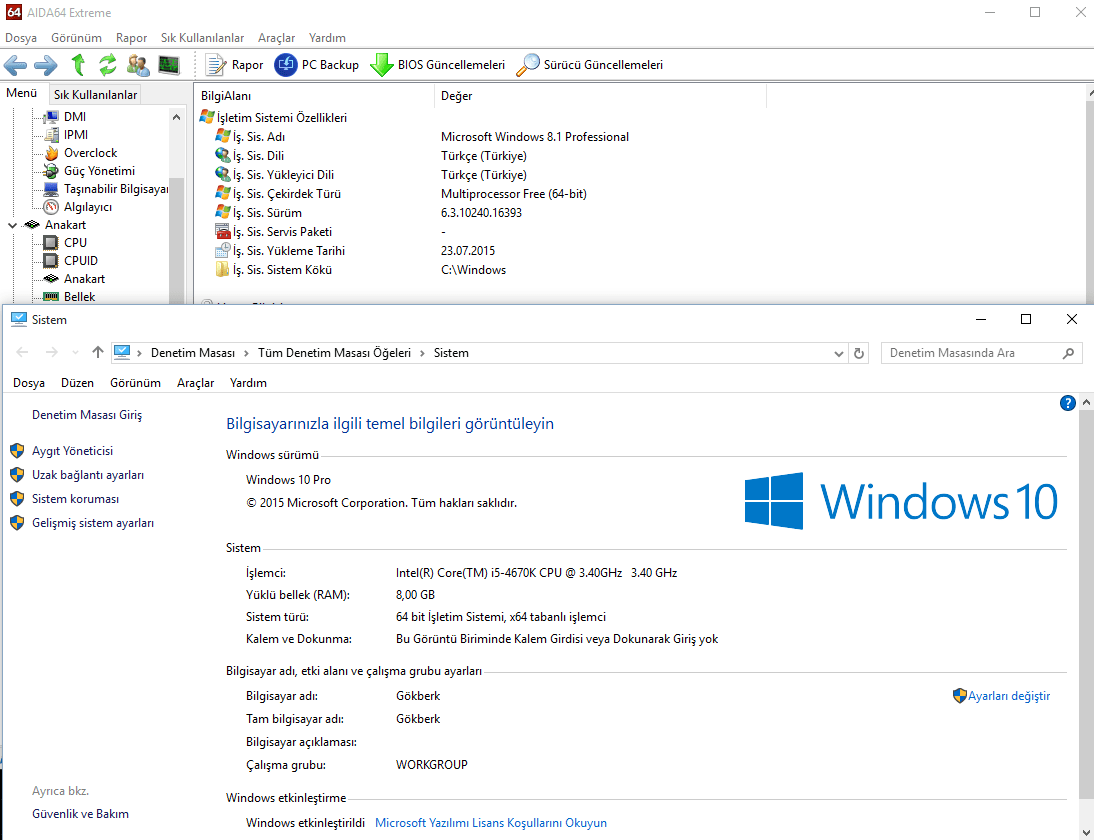
Task: Click Tüm Denetim Masası Öğeleri breadcrumb
Action: pos(334,353)
